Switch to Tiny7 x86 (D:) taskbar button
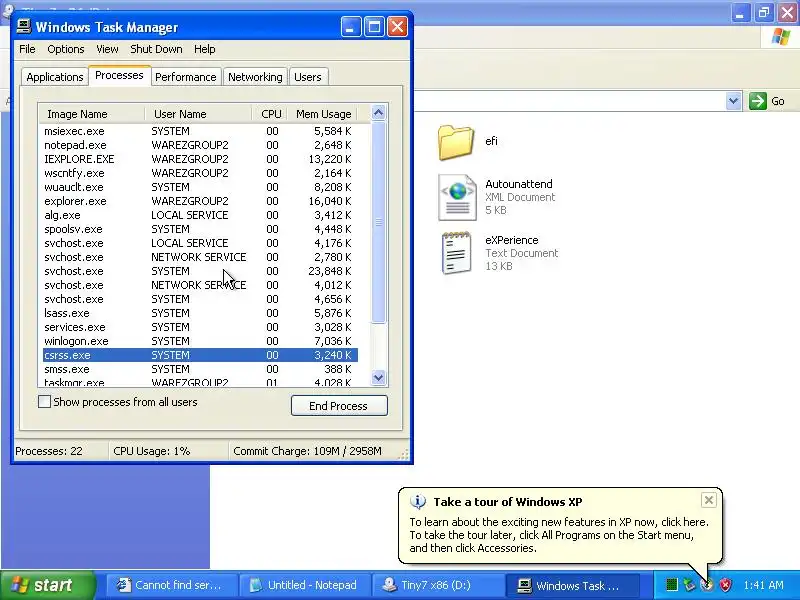Image resolution: width=800 pixels, height=600 pixels. (437, 585)
